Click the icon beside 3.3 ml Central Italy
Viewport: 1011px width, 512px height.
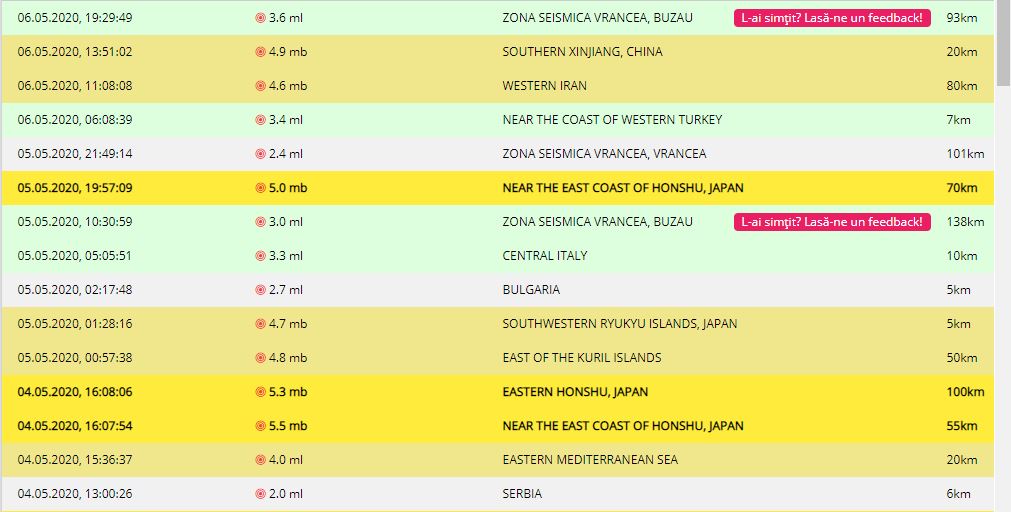(260, 256)
